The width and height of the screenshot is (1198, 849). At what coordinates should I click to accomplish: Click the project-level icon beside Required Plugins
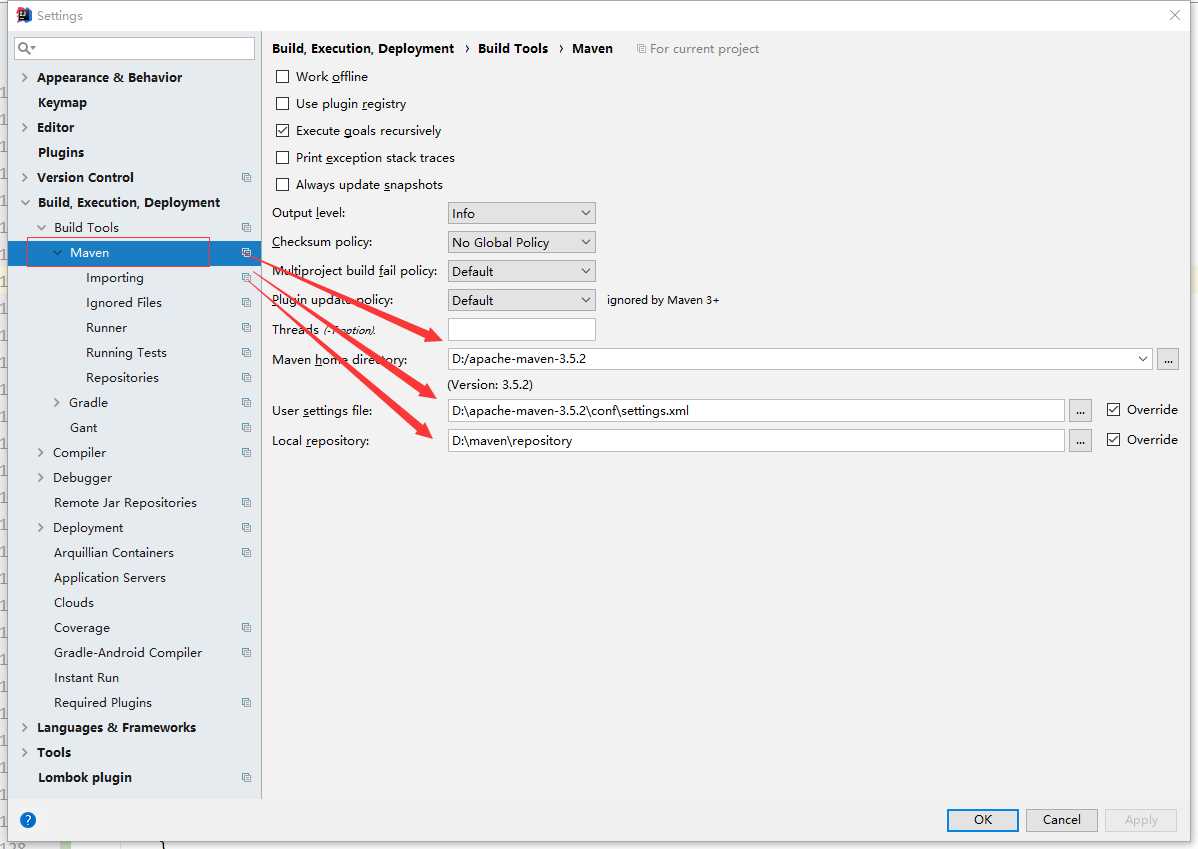point(246,702)
